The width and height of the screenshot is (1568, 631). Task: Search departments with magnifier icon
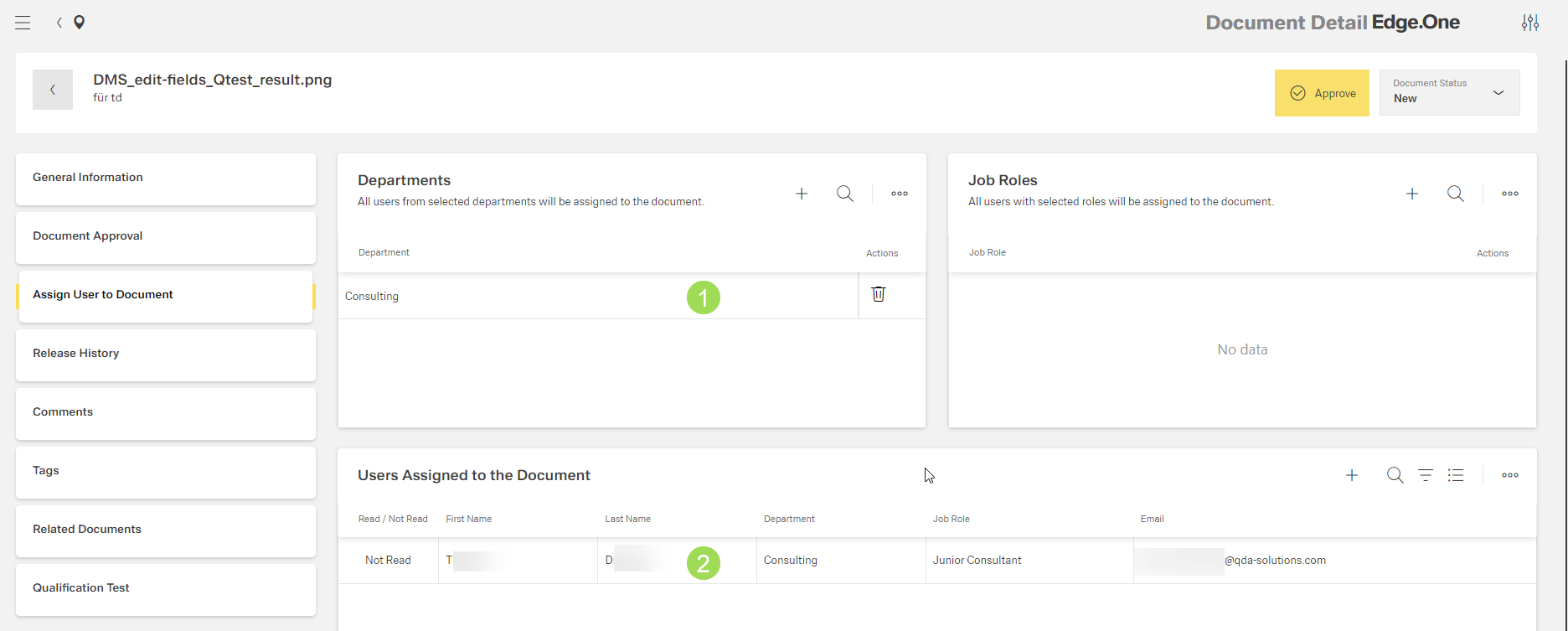pyautogui.click(x=845, y=194)
